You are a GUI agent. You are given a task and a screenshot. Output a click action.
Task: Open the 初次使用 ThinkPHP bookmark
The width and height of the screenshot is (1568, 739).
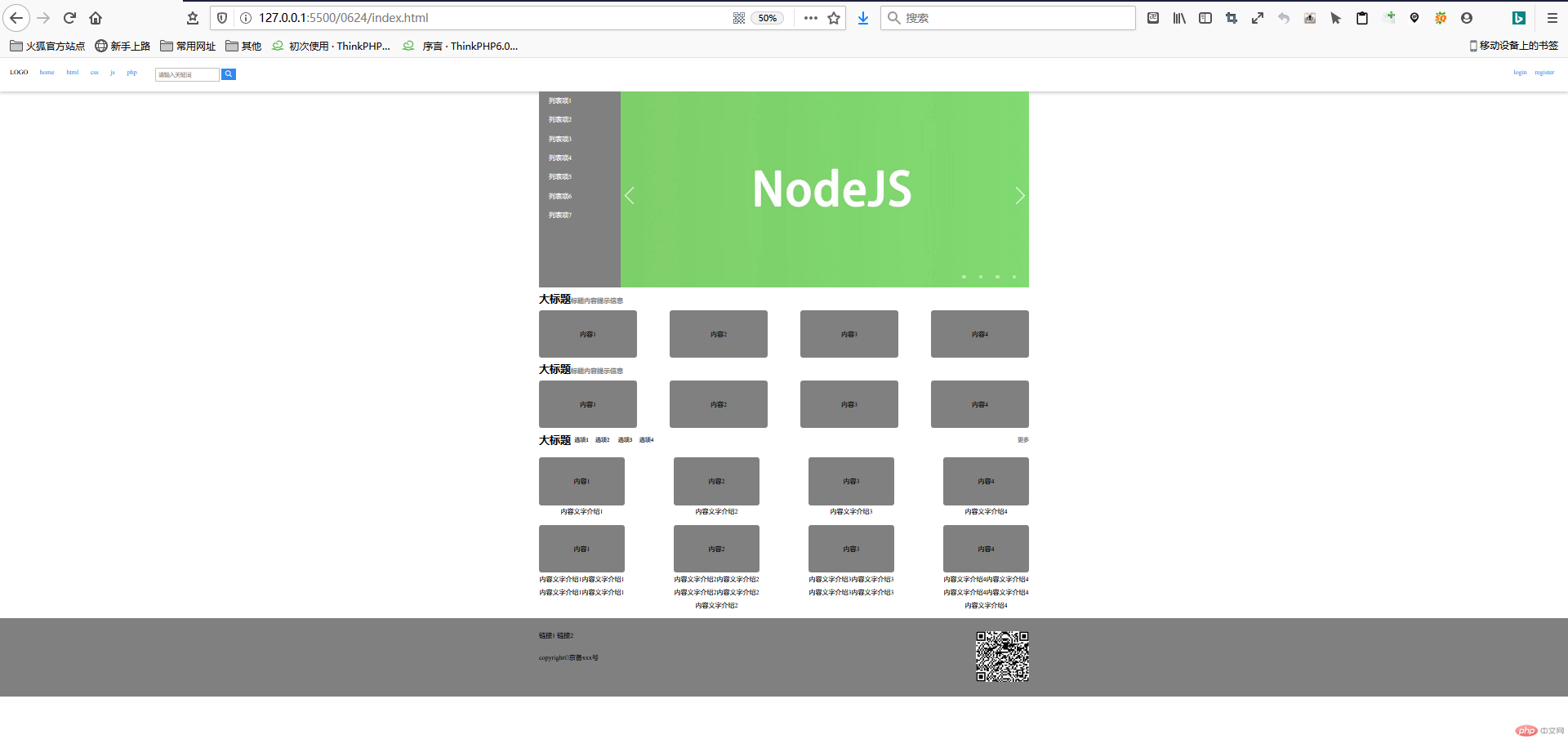pos(331,46)
